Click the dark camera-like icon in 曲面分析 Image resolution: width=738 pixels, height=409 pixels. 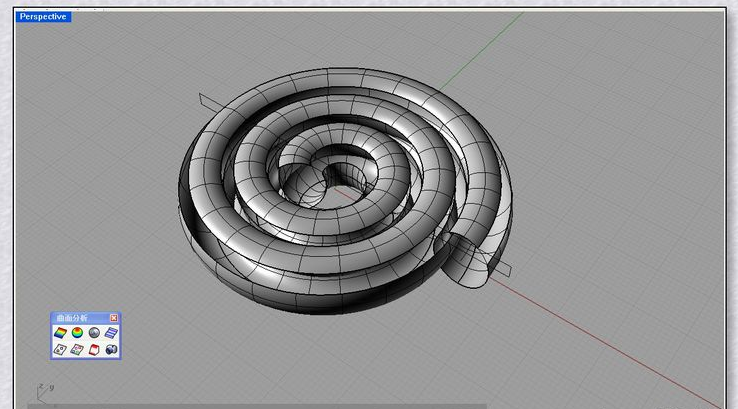point(111,349)
